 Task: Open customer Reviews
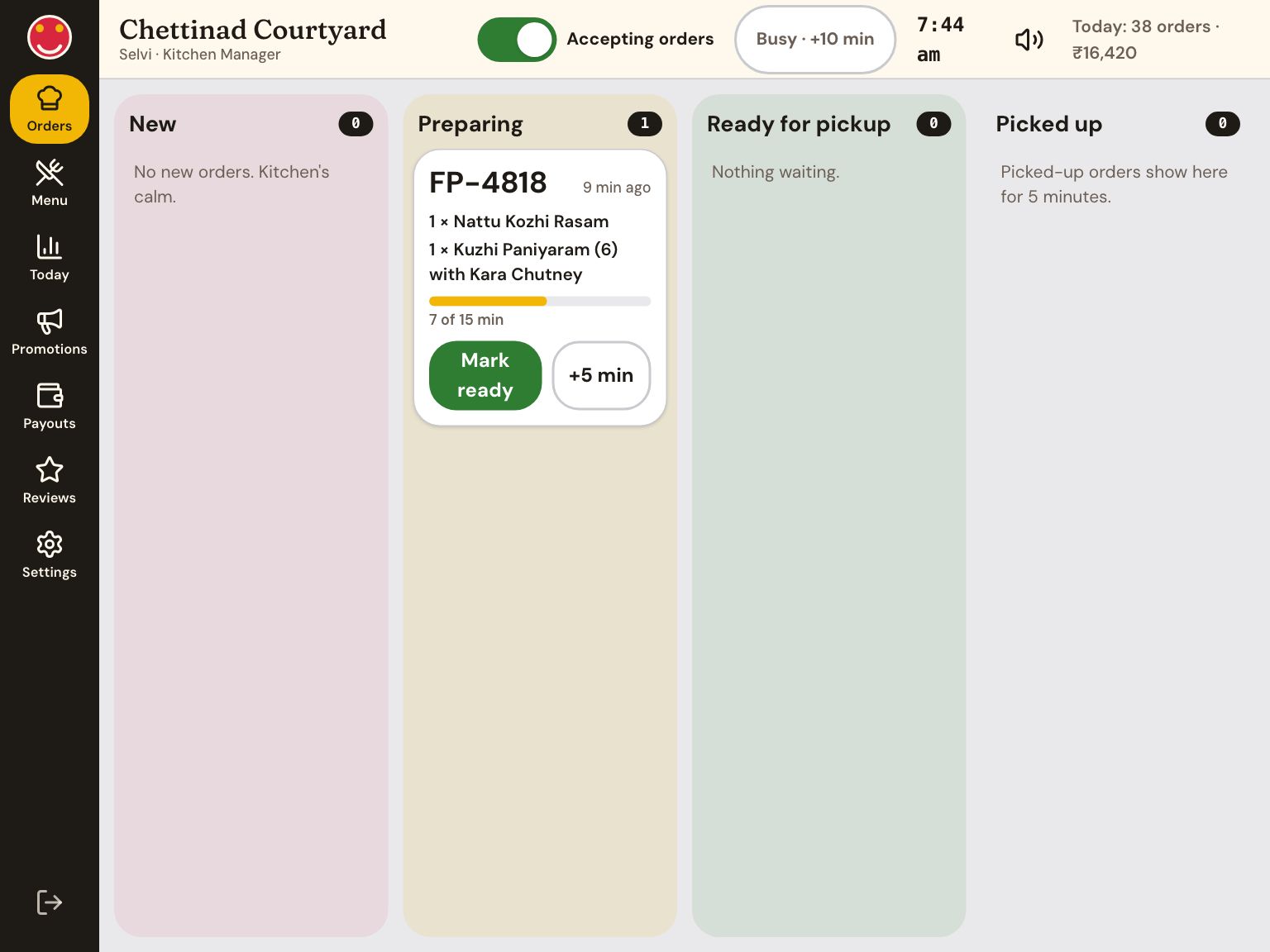point(50,481)
